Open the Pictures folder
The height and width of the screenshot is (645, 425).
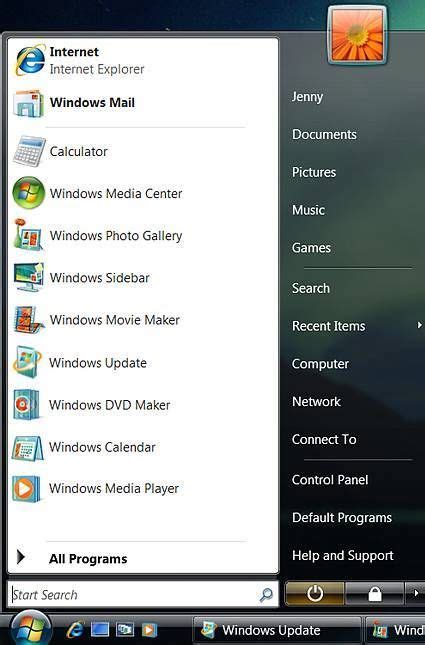314,172
